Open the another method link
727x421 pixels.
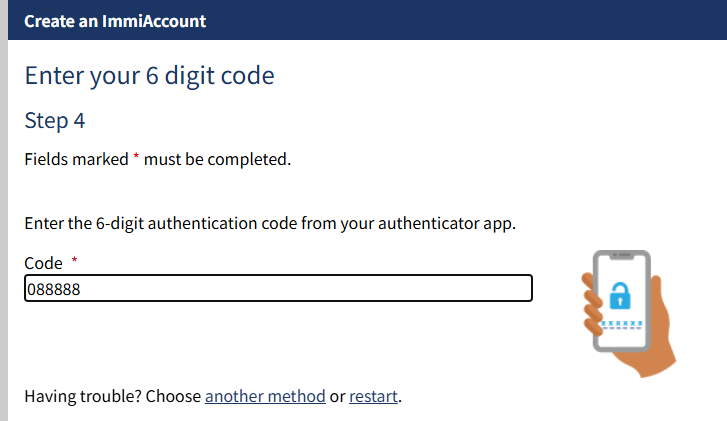click(265, 396)
